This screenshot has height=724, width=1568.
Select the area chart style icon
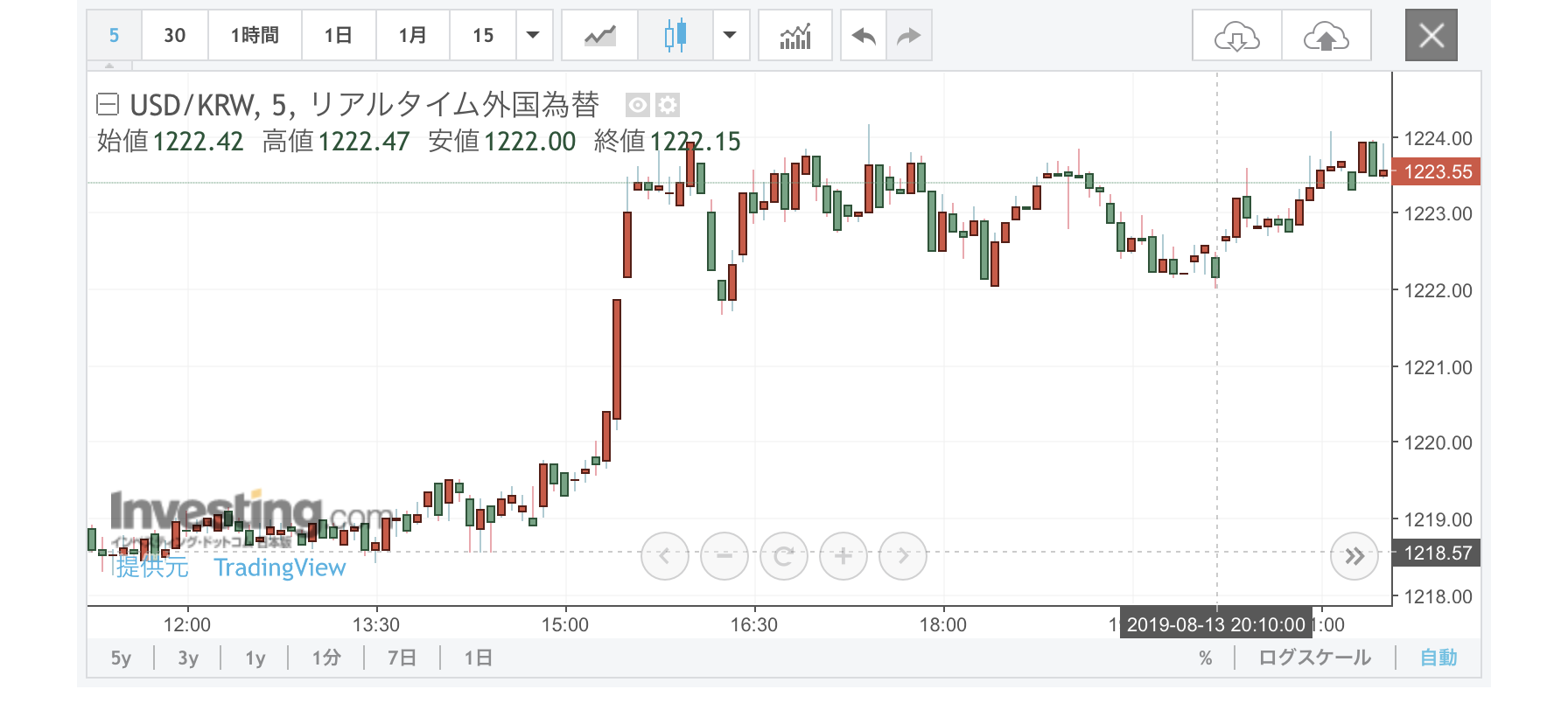[x=599, y=36]
